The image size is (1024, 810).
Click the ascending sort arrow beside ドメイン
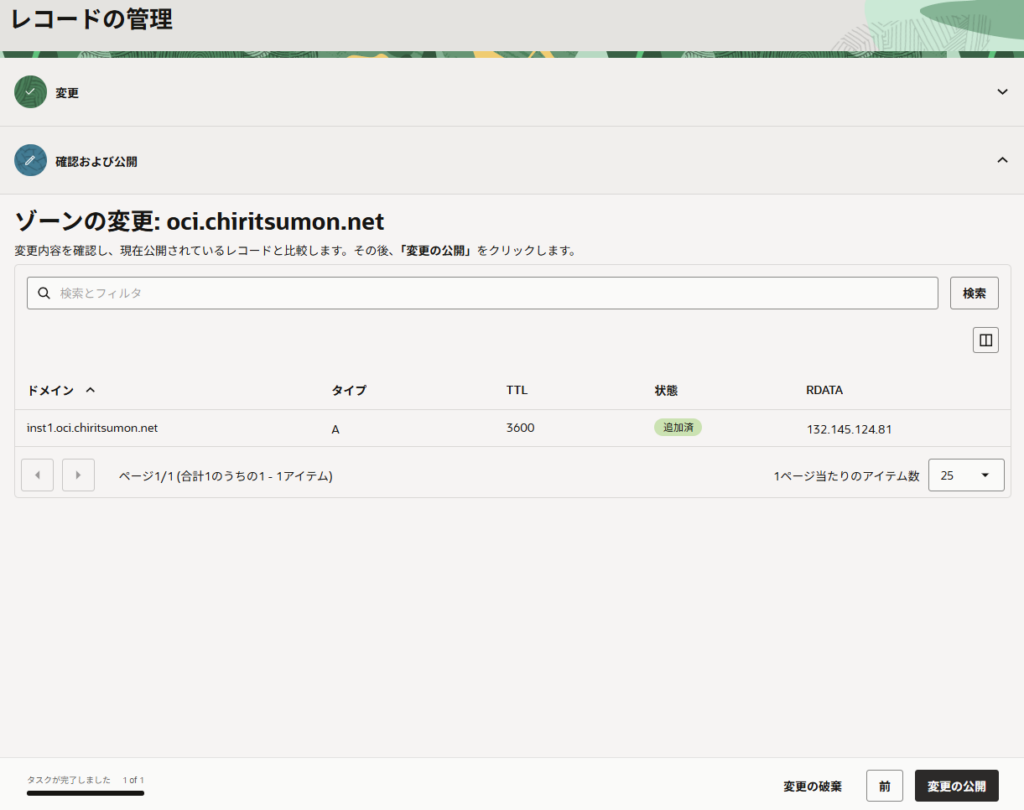click(x=91, y=390)
